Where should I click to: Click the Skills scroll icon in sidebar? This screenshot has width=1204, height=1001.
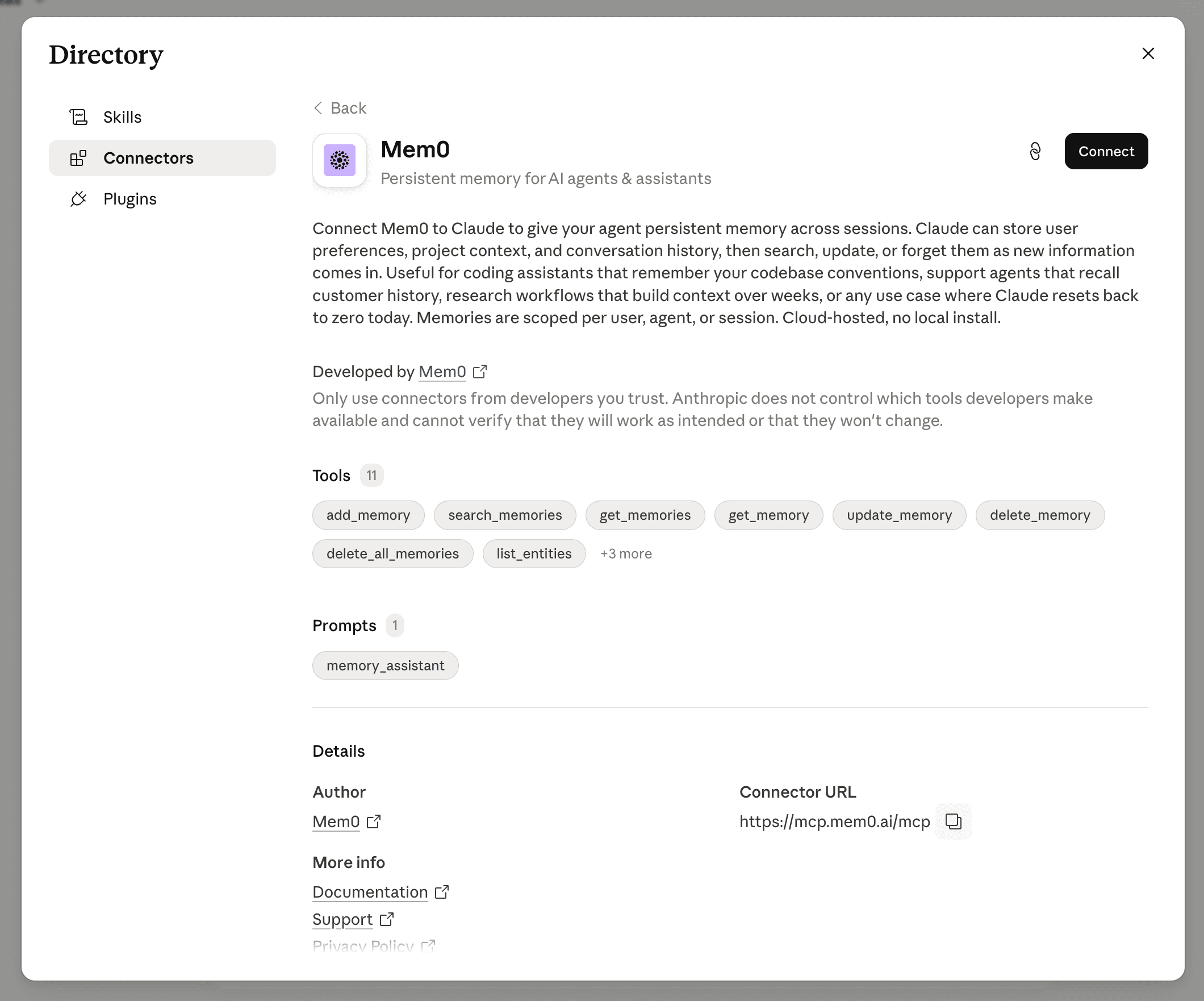(78, 117)
